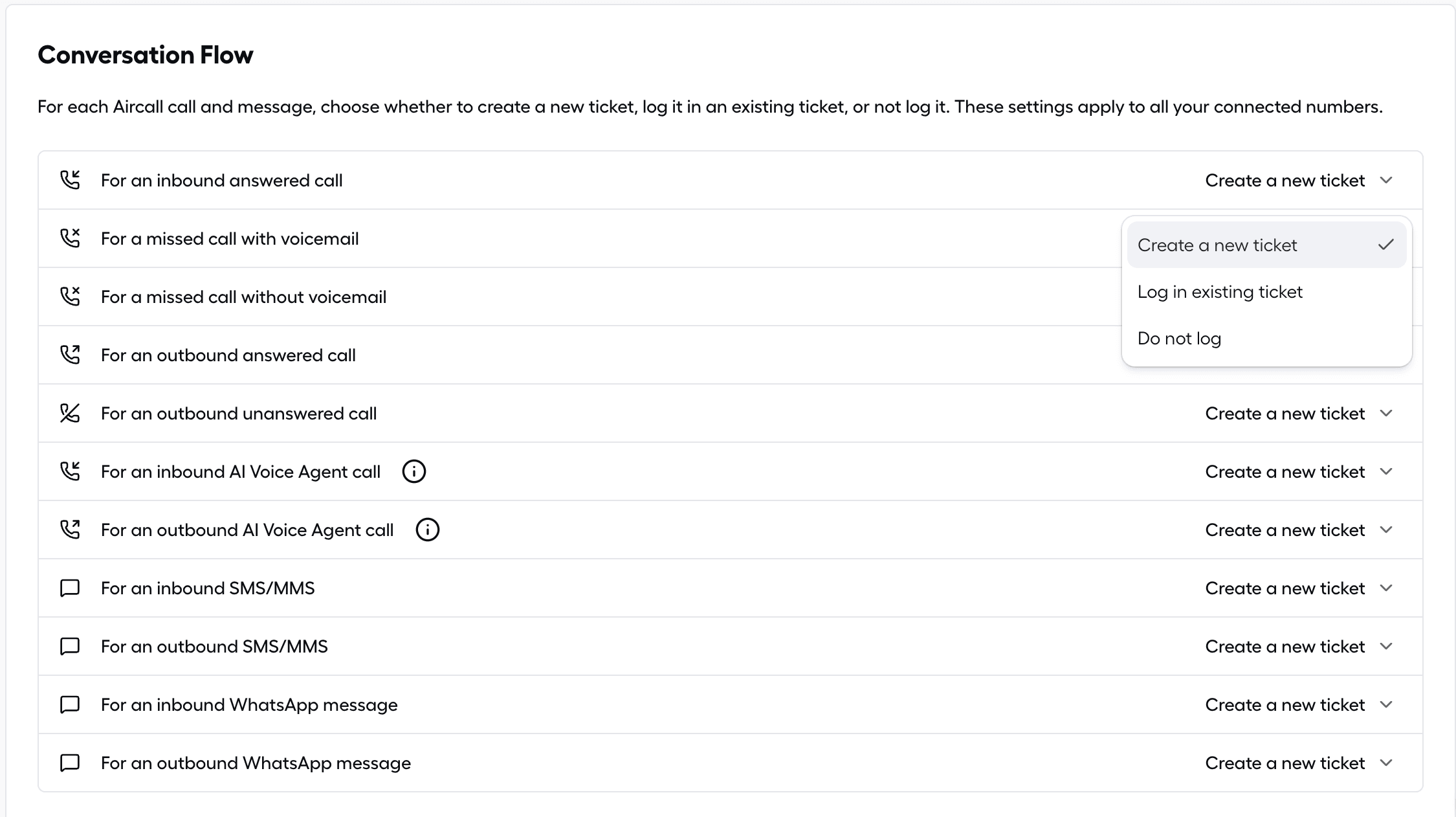Viewport: 1456px width, 817px height.
Task: Open dropdown for inbound AI Voice Agent call
Action: tap(1299, 471)
